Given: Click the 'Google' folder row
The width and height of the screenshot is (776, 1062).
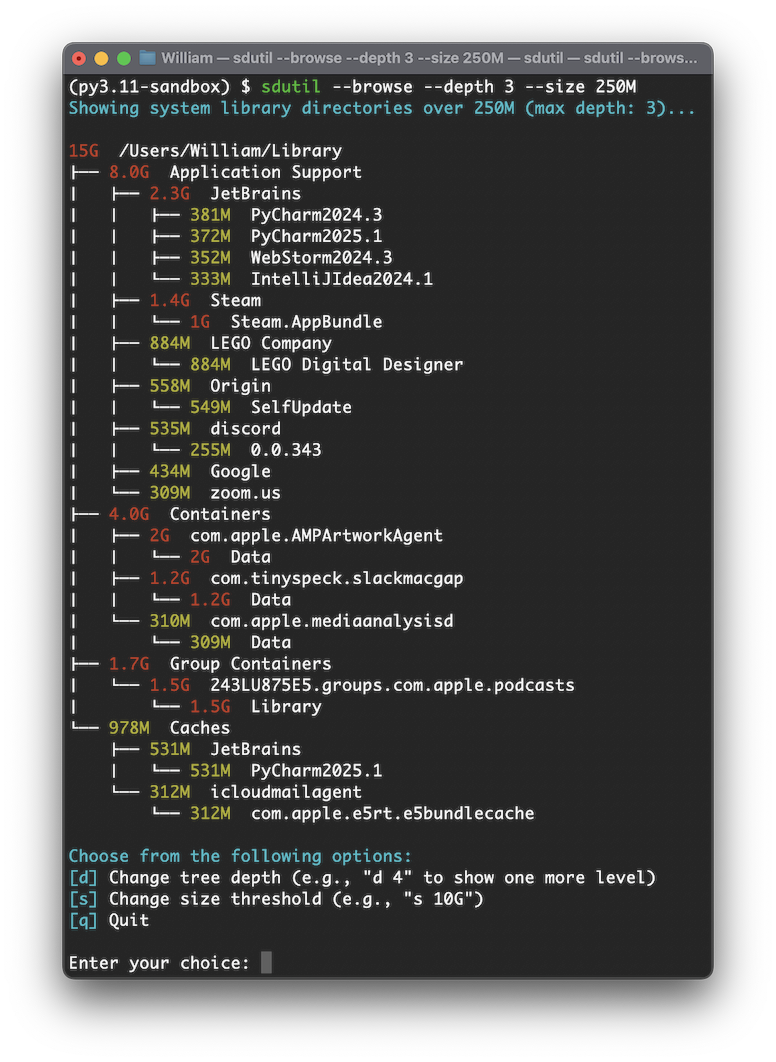Looking at the screenshot, I should coord(210,471).
